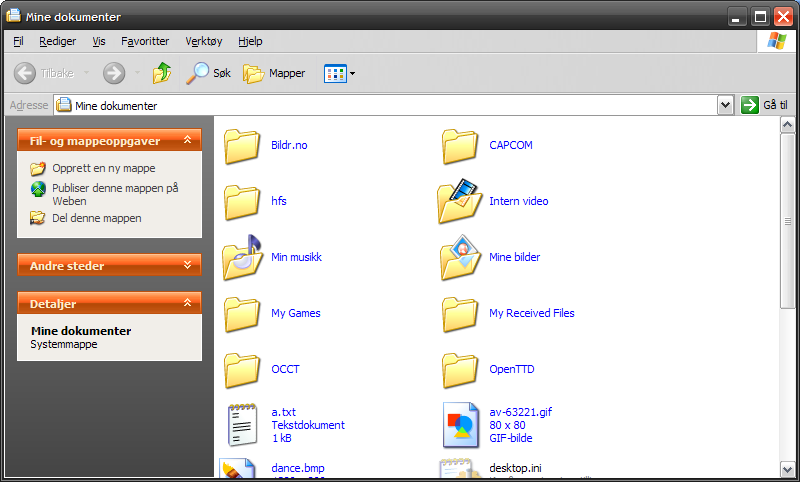Open the Favoritter menu
Image resolution: width=801 pixels, height=482 pixels.
[145, 41]
